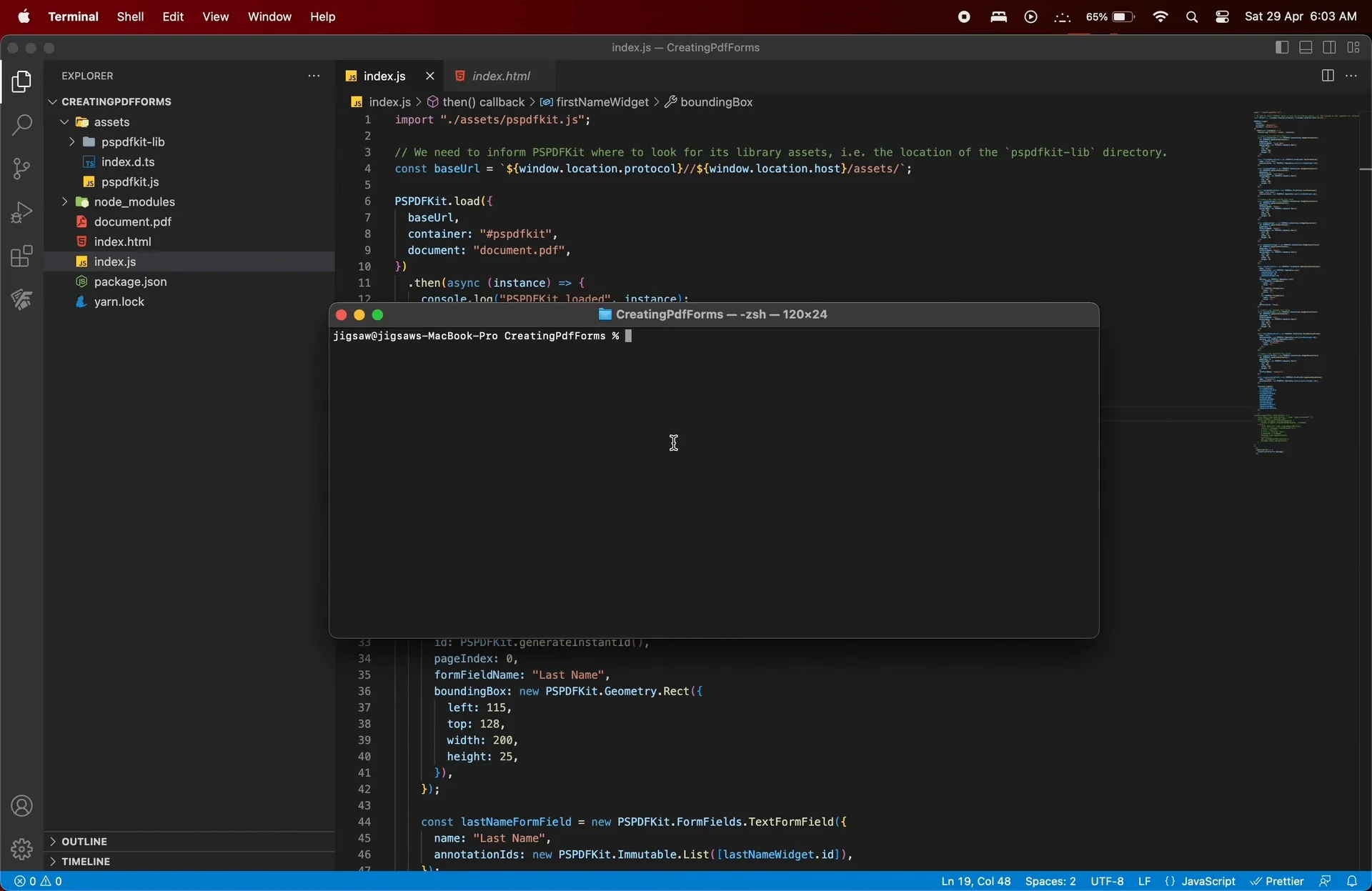This screenshot has width=1372, height=891.
Task: Open Accounts icon above the settings gear
Action: 21,805
